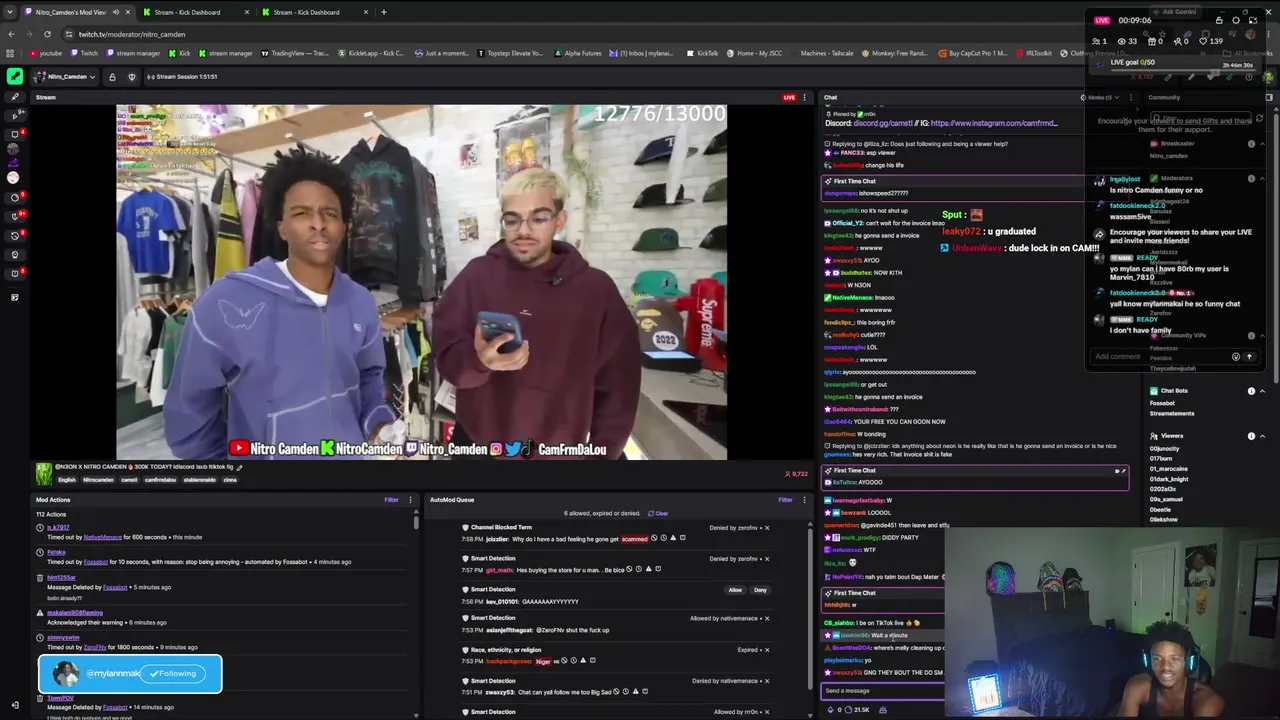Show info for Viewers section

click(1251, 436)
